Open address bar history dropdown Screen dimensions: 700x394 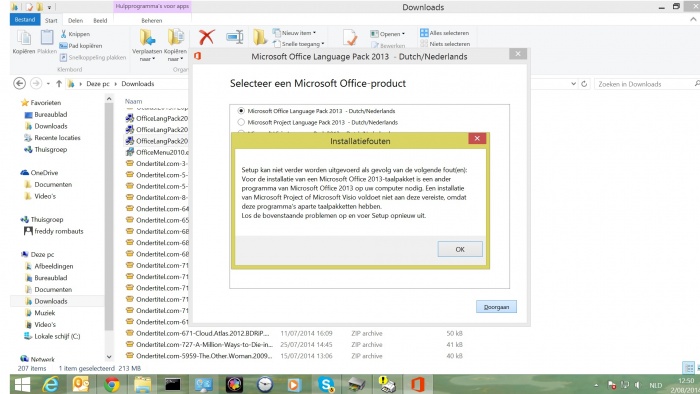click(x=573, y=83)
